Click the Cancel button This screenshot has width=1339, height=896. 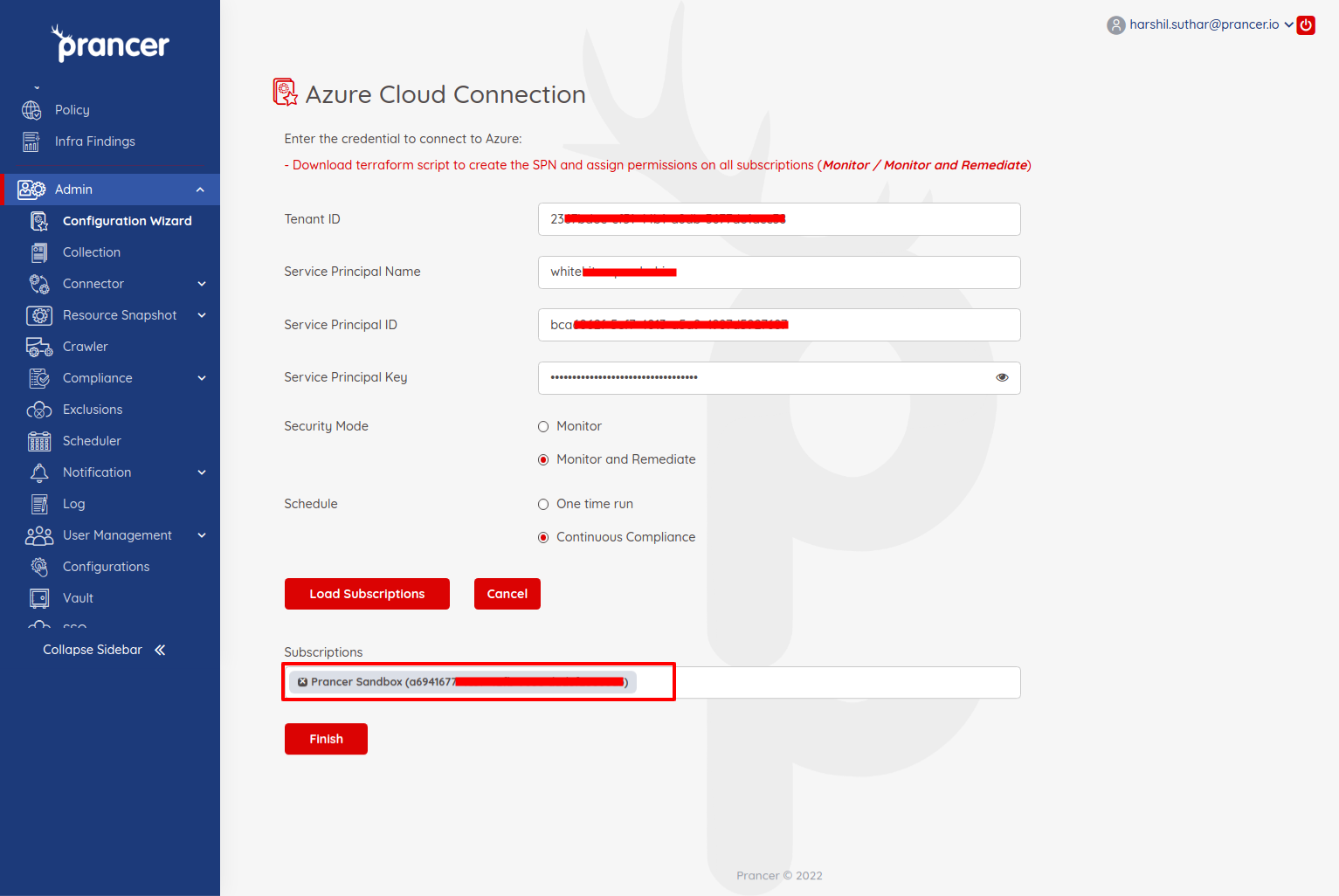click(507, 594)
